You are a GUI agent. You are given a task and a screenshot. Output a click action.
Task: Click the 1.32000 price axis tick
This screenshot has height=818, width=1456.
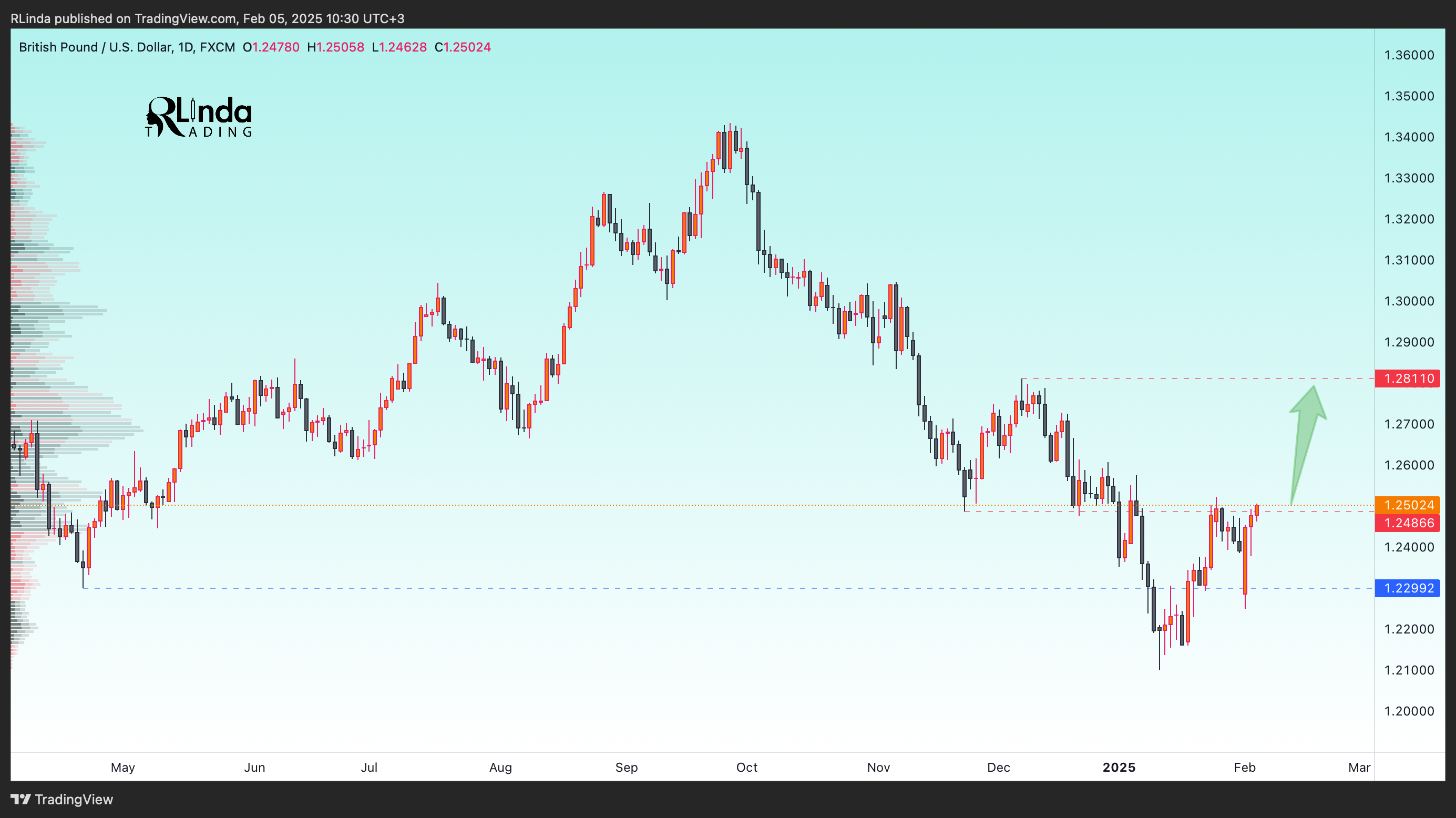(x=1409, y=219)
